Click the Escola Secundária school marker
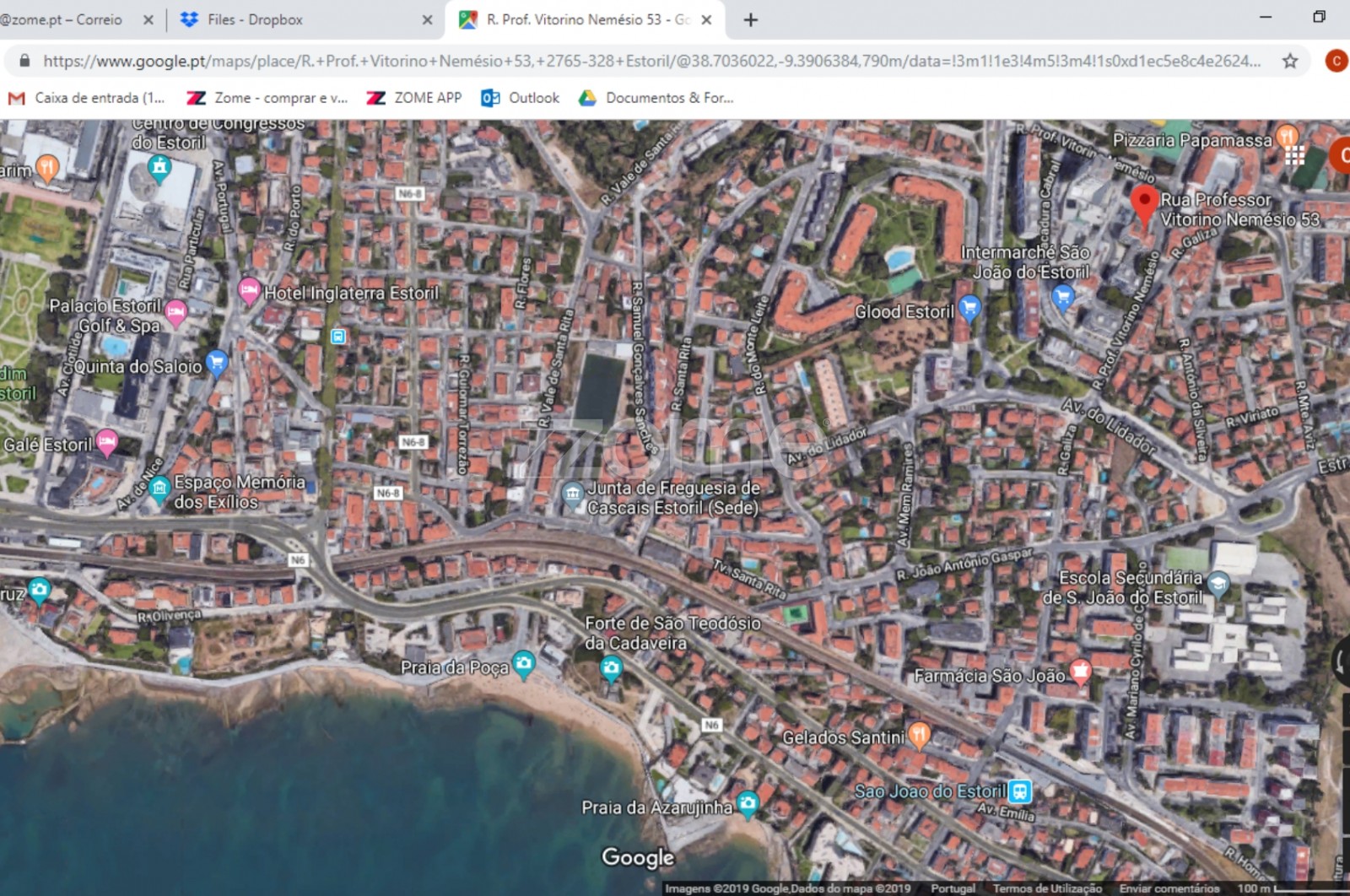 coord(1218,582)
